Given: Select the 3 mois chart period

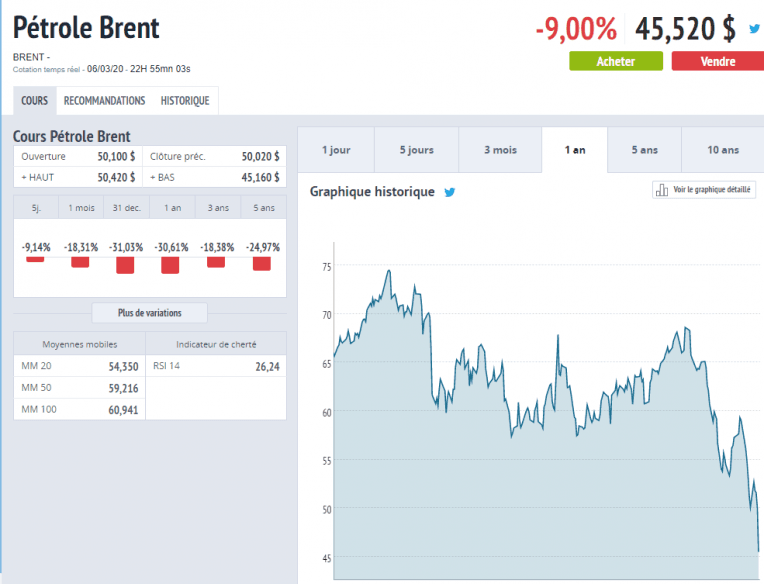Looking at the screenshot, I should [x=500, y=150].
